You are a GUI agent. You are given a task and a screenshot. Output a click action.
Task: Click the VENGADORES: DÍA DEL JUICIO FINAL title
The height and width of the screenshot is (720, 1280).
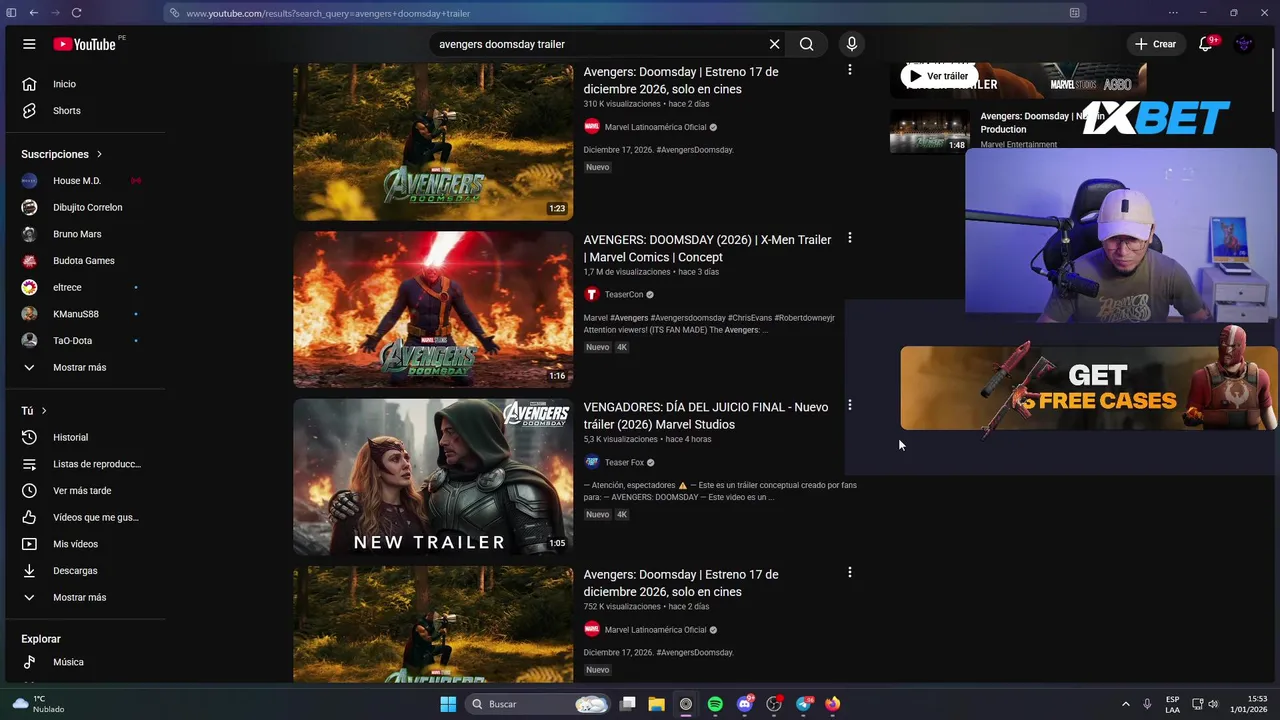tap(706, 416)
